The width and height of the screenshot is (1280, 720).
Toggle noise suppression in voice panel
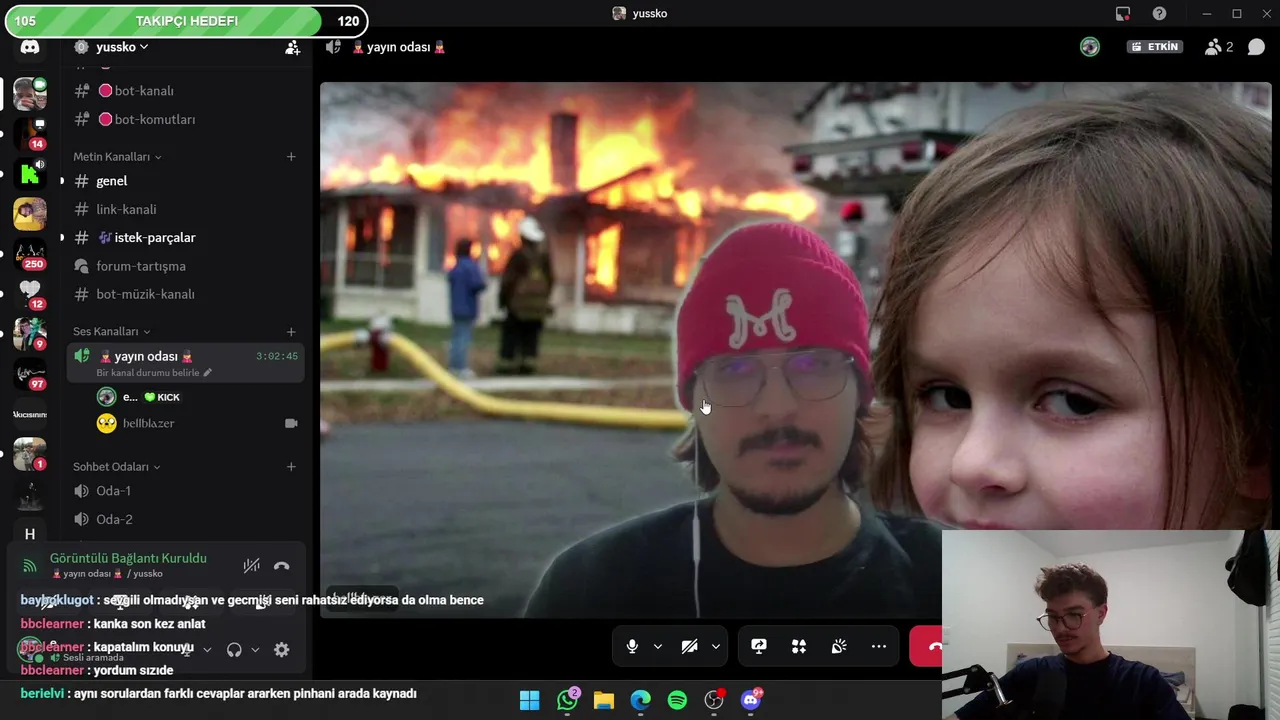252,565
